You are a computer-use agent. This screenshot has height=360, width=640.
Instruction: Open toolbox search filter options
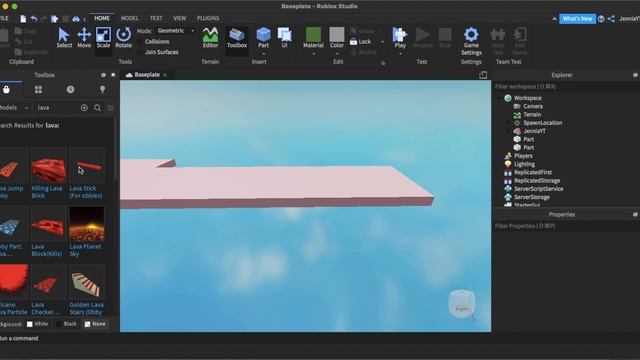pos(110,108)
